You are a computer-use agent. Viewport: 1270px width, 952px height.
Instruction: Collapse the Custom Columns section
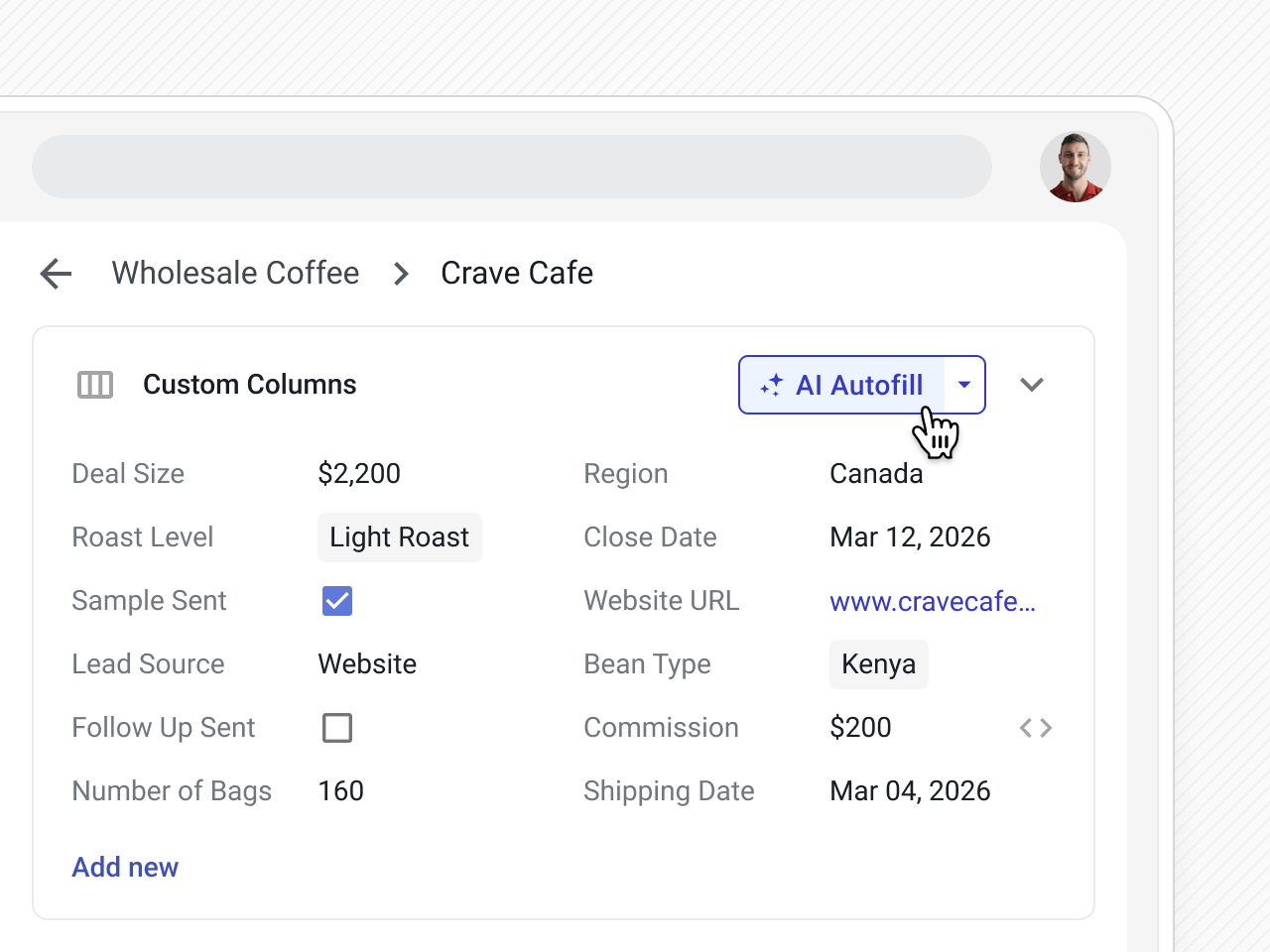tap(1032, 385)
